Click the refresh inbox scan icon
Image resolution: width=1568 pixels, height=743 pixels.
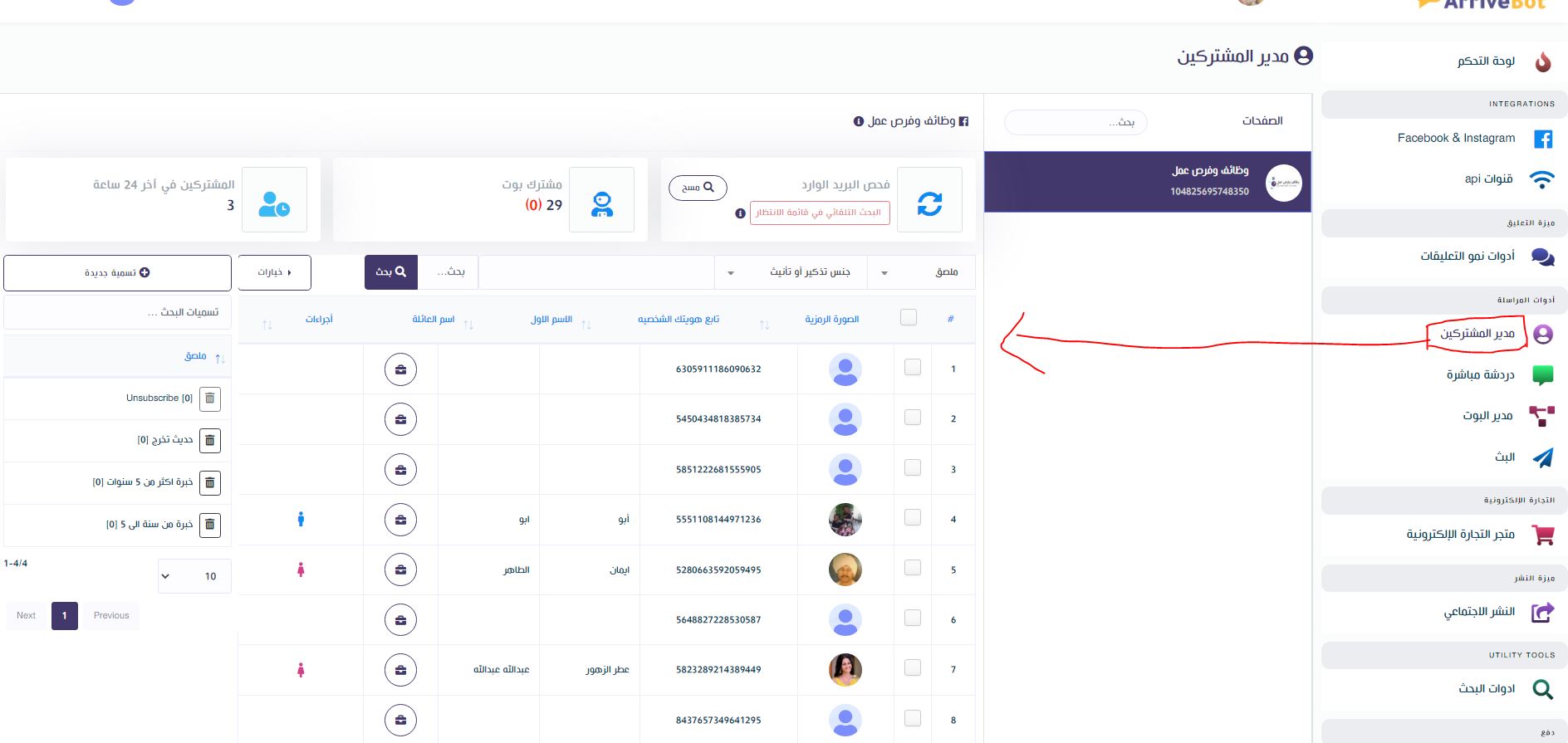[929, 200]
